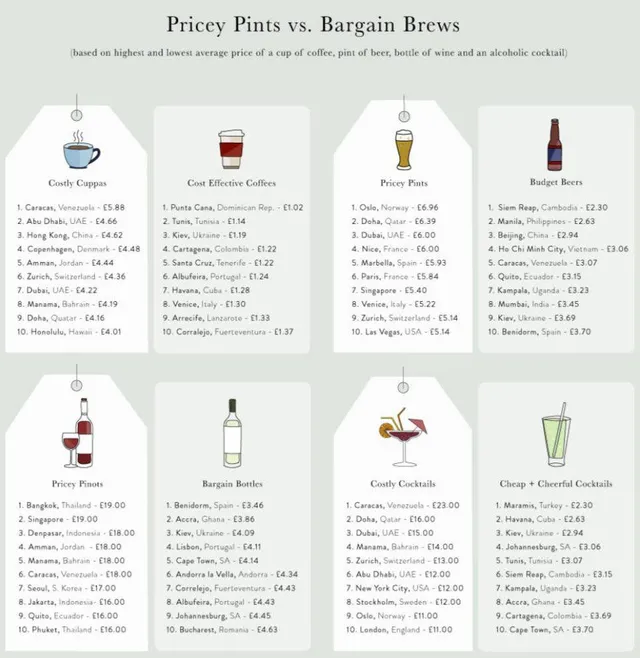The width and height of the screenshot is (640, 658).
Task: Click the takeaway coffee cup icon
Action: pyautogui.click(x=231, y=150)
